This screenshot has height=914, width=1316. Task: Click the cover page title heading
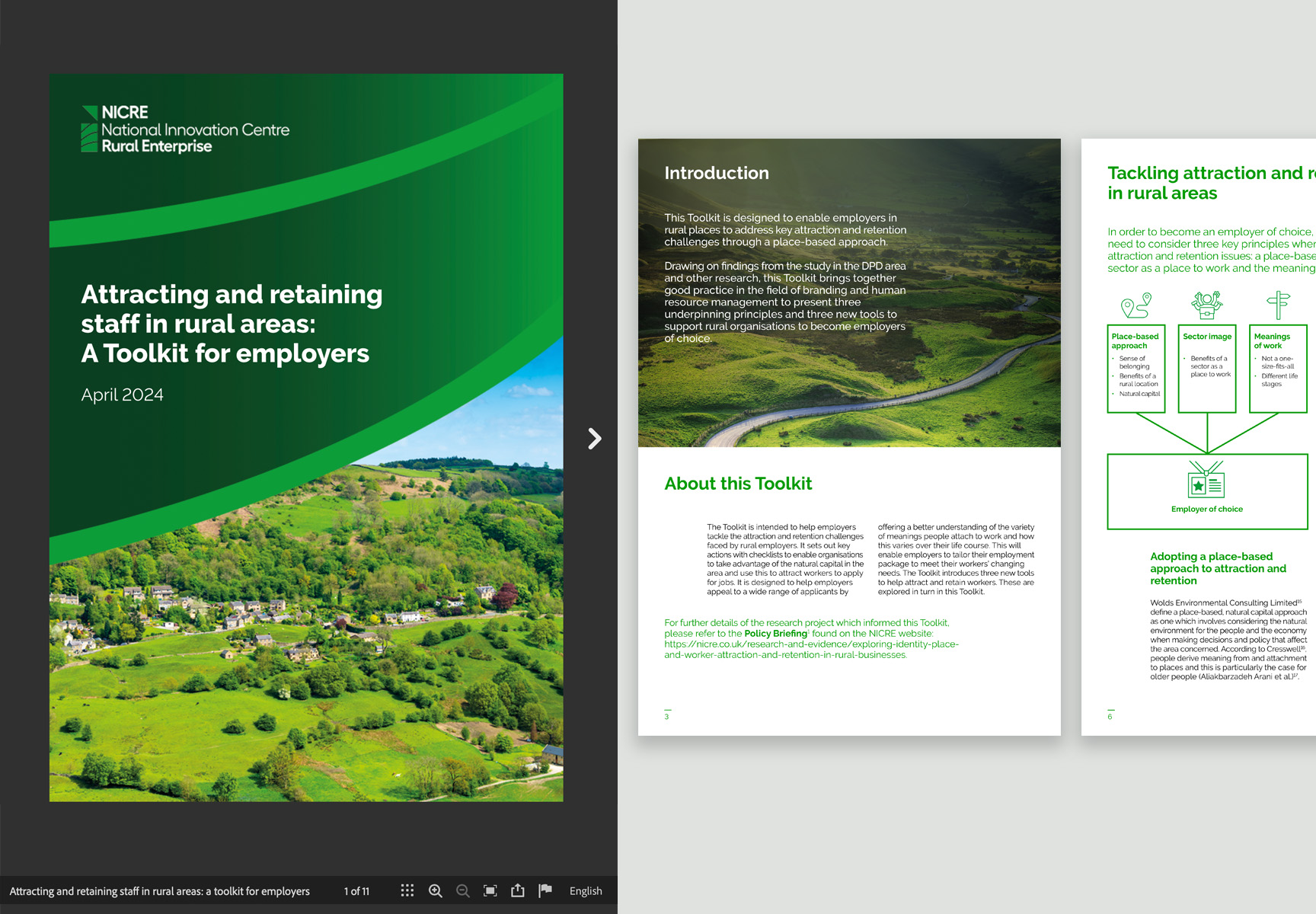pos(232,324)
